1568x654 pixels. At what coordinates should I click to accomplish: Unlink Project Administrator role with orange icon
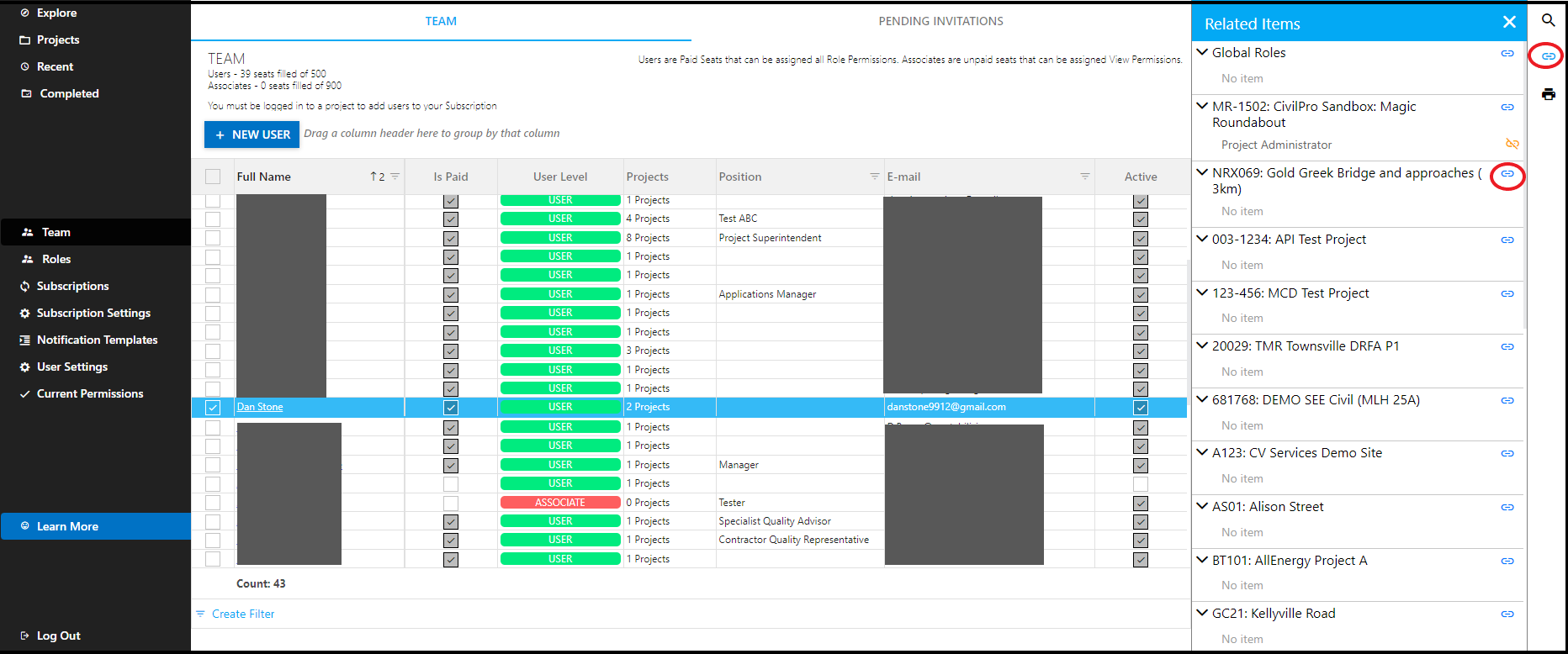tap(1512, 144)
